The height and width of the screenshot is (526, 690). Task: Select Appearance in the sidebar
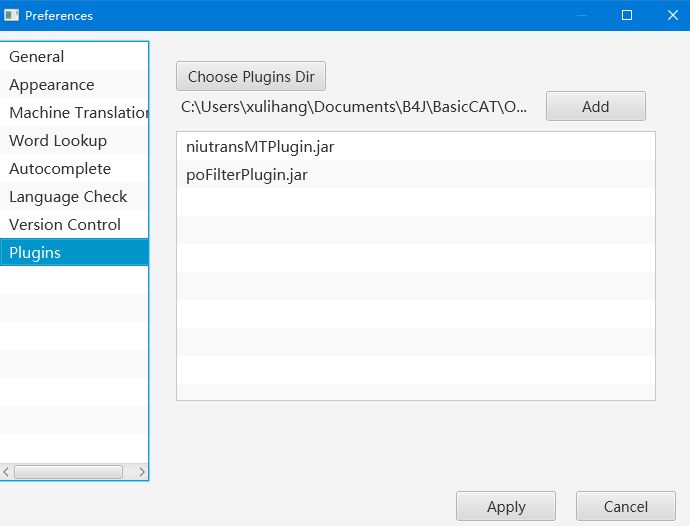(x=74, y=85)
